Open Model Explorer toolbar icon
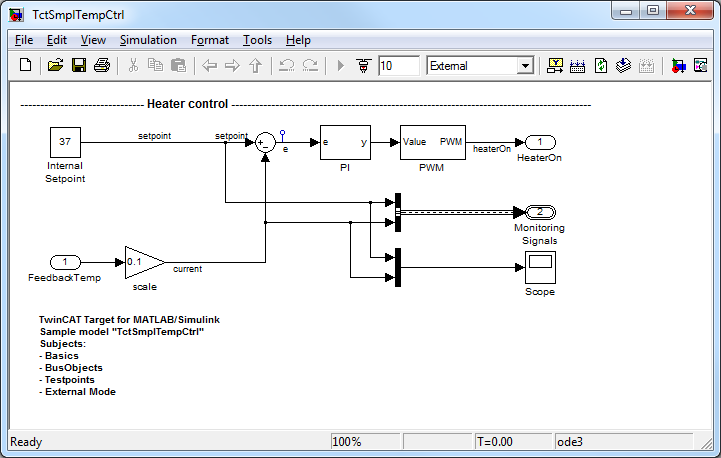This screenshot has height=458, width=721. coord(678,65)
